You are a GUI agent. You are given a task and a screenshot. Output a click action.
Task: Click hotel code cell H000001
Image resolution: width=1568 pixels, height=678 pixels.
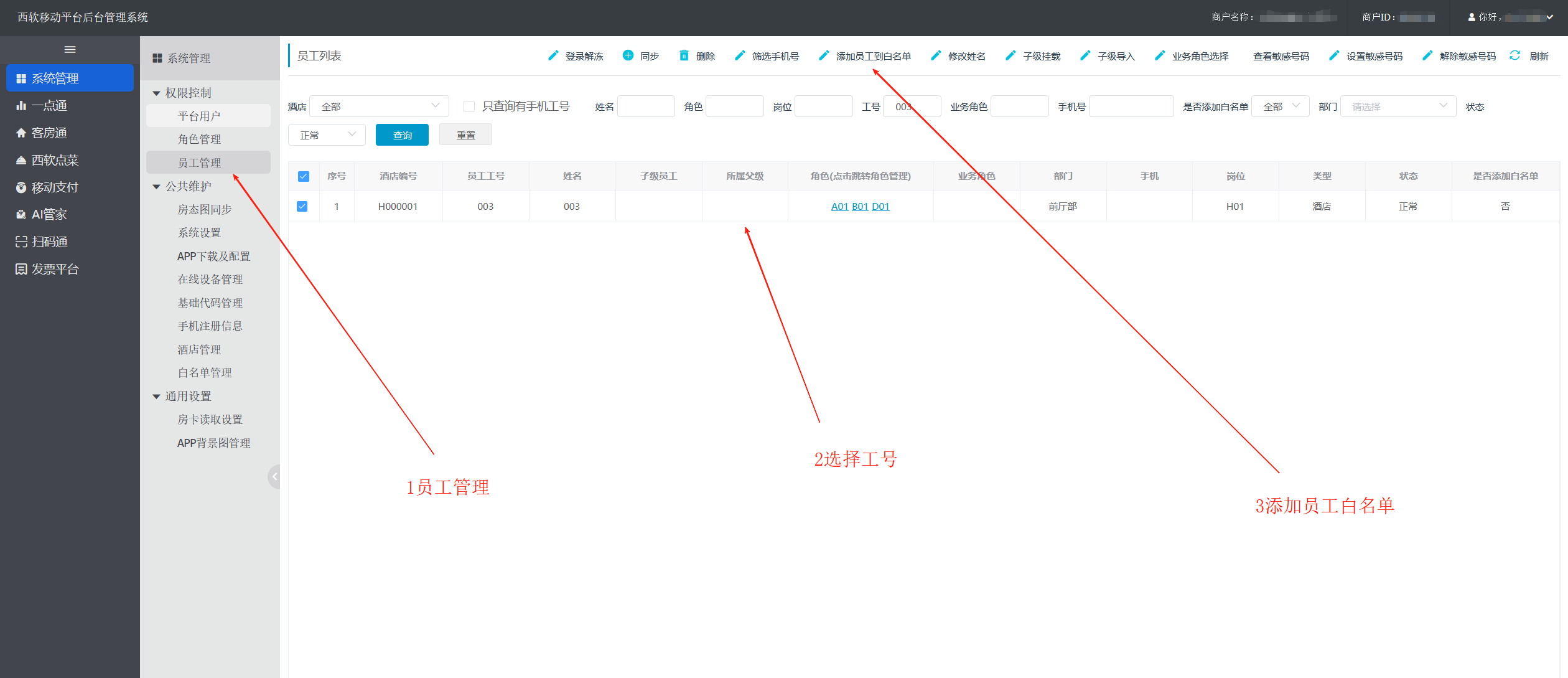click(x=398, y=207)
